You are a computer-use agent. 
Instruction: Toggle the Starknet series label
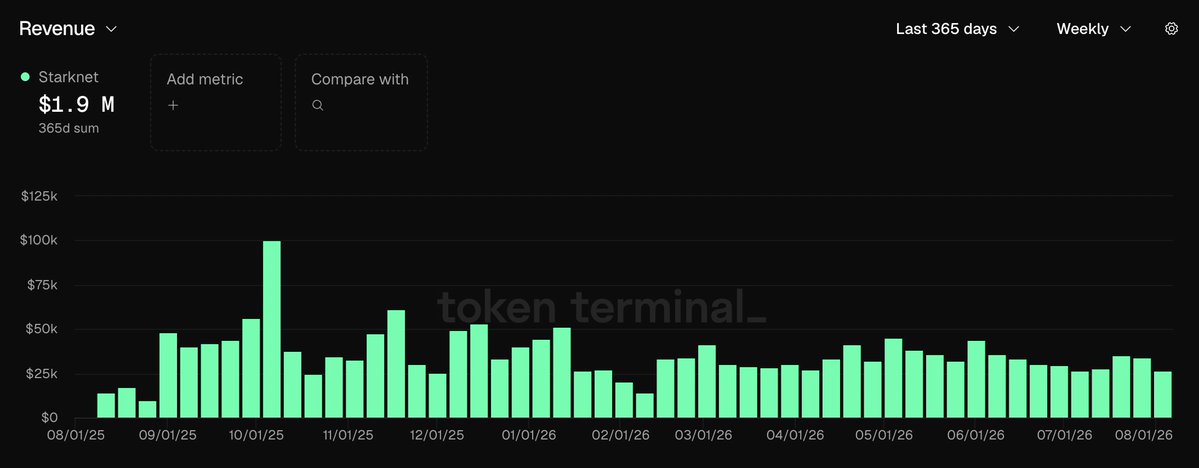point(68,76)
